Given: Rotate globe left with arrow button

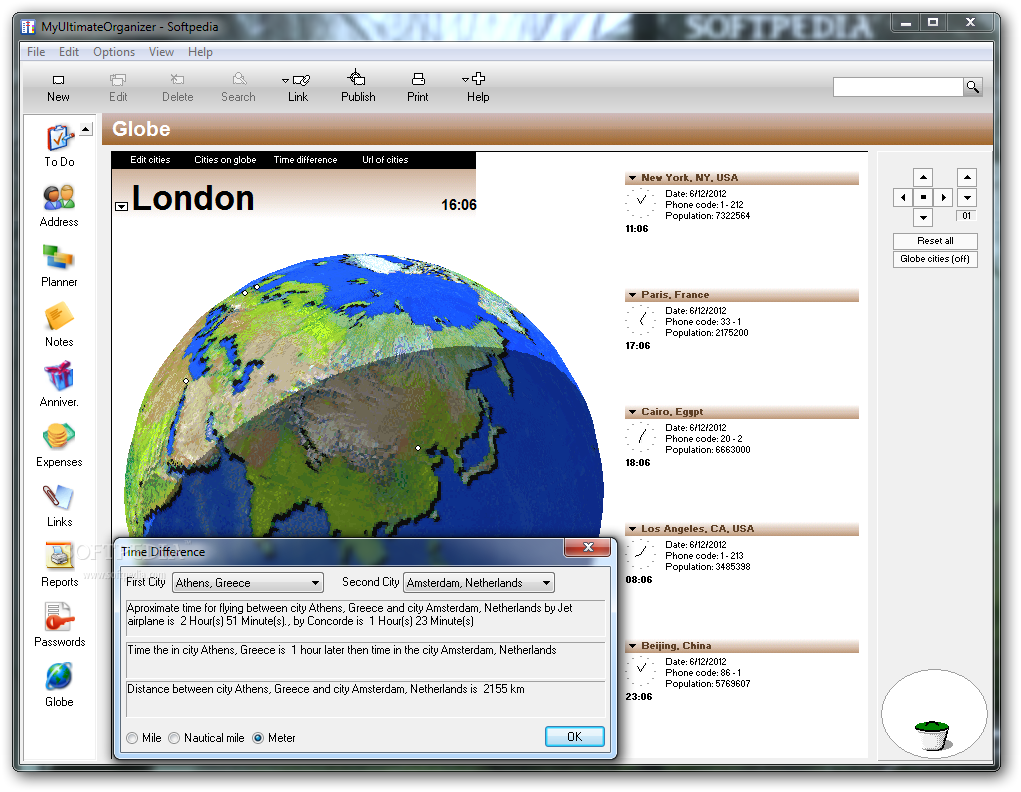Looking at the screenshot, I should tap(902, 197).
